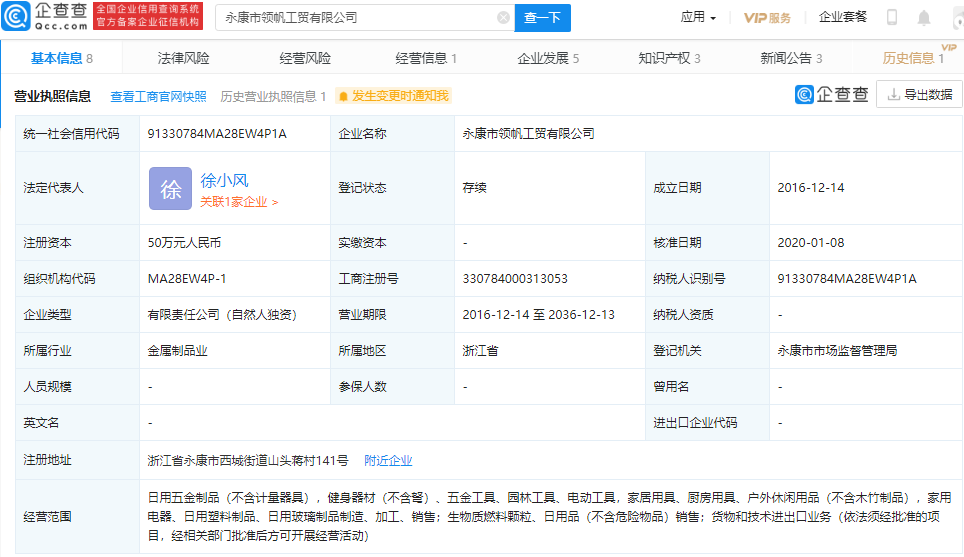Click the registered capital 50万元人民币

(184, 243)
